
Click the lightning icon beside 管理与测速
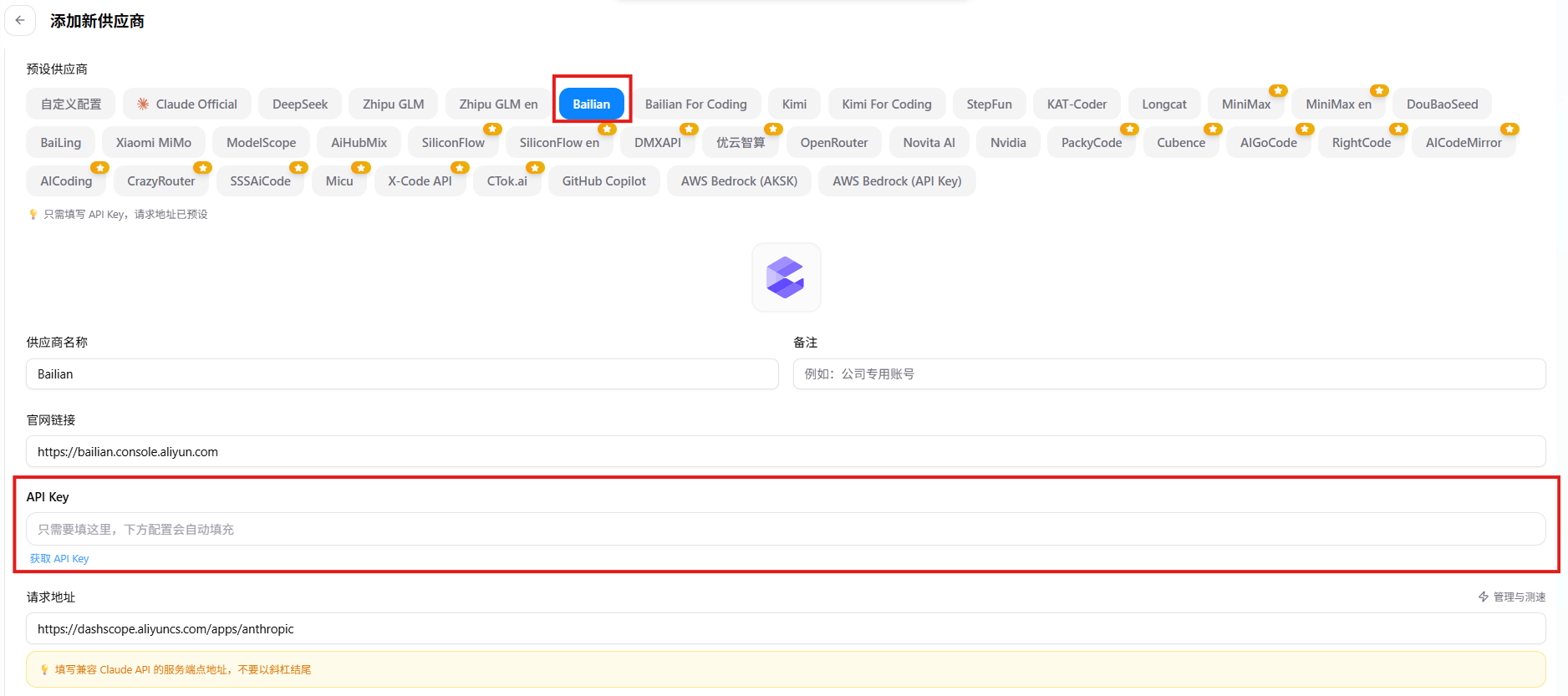tap(1484, 597)
